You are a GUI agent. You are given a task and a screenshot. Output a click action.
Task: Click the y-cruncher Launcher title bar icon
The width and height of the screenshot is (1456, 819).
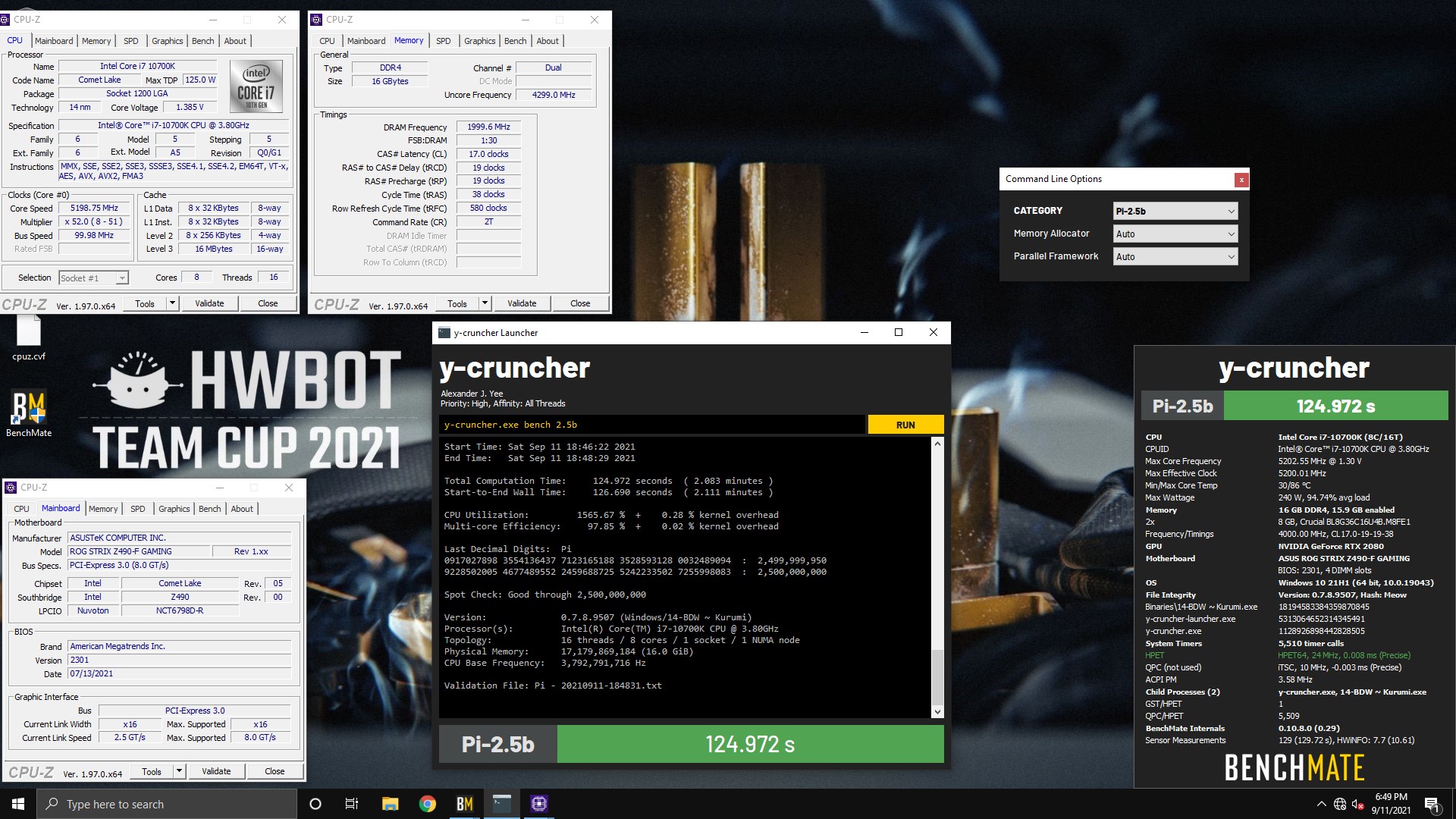[444, 333]
